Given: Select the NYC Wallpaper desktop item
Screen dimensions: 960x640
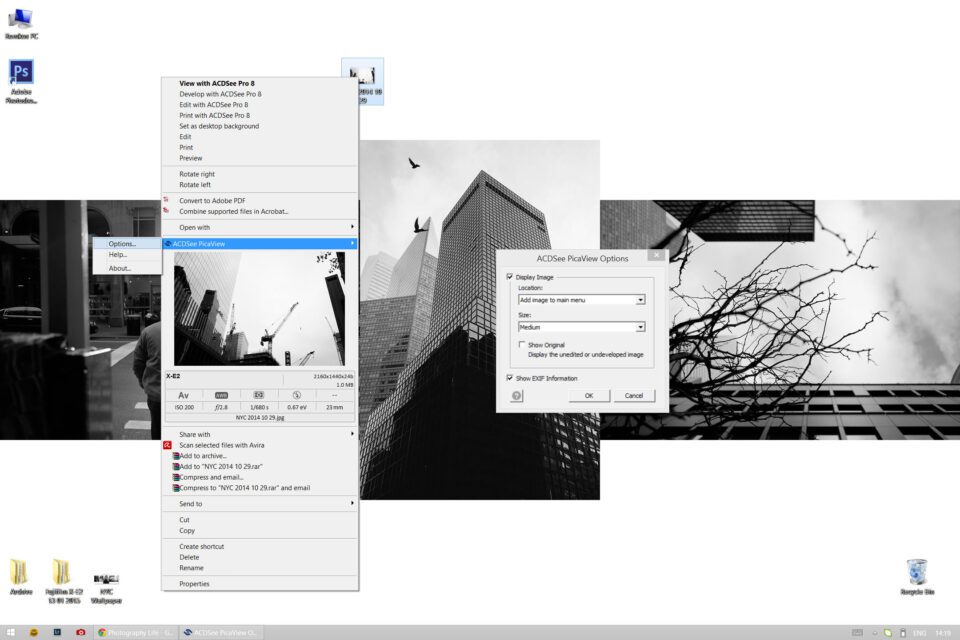Looking at the screenshot, I should tap(106, 588).
